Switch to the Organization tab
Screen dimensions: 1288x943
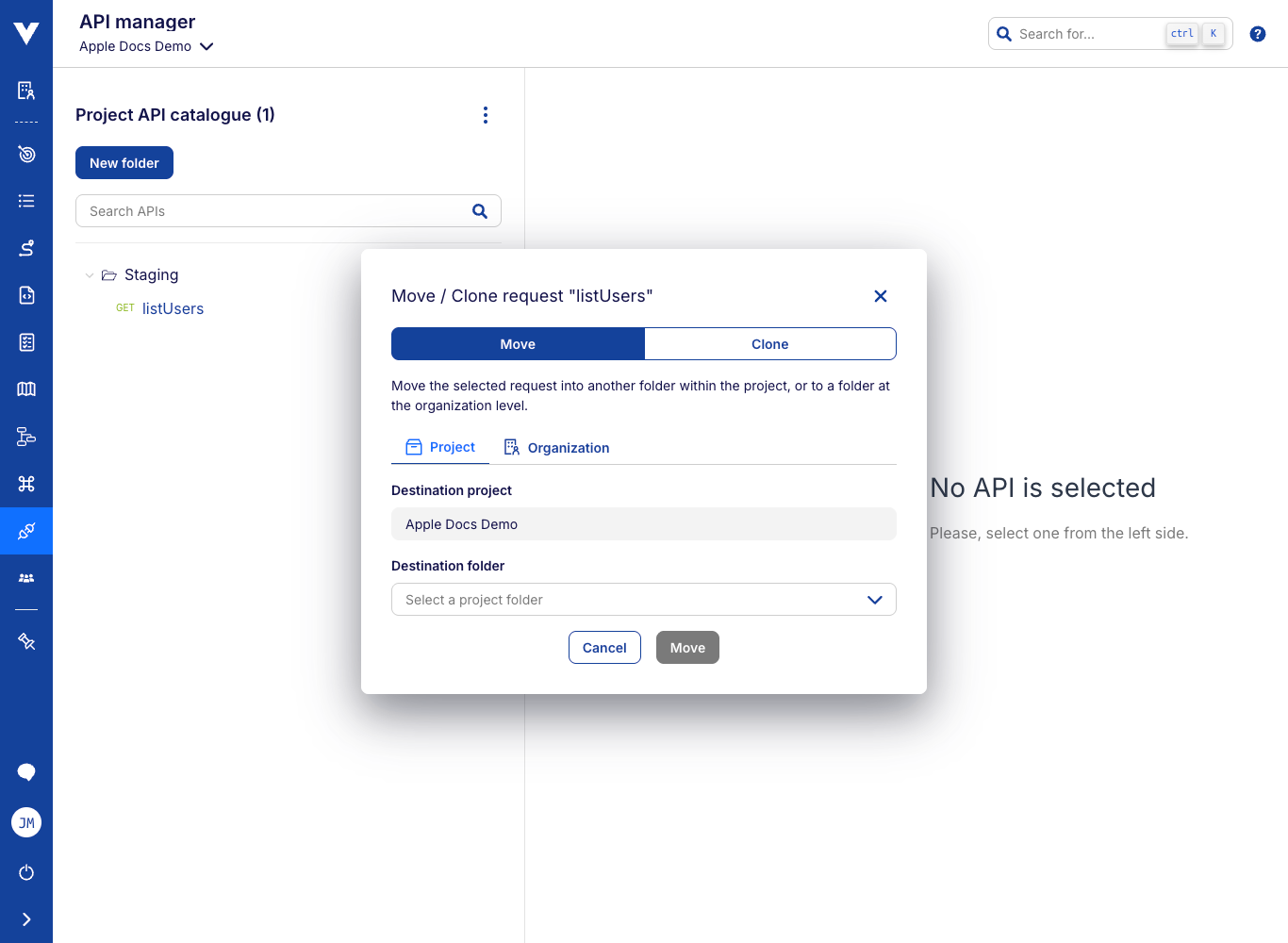(x=556, y=448)
